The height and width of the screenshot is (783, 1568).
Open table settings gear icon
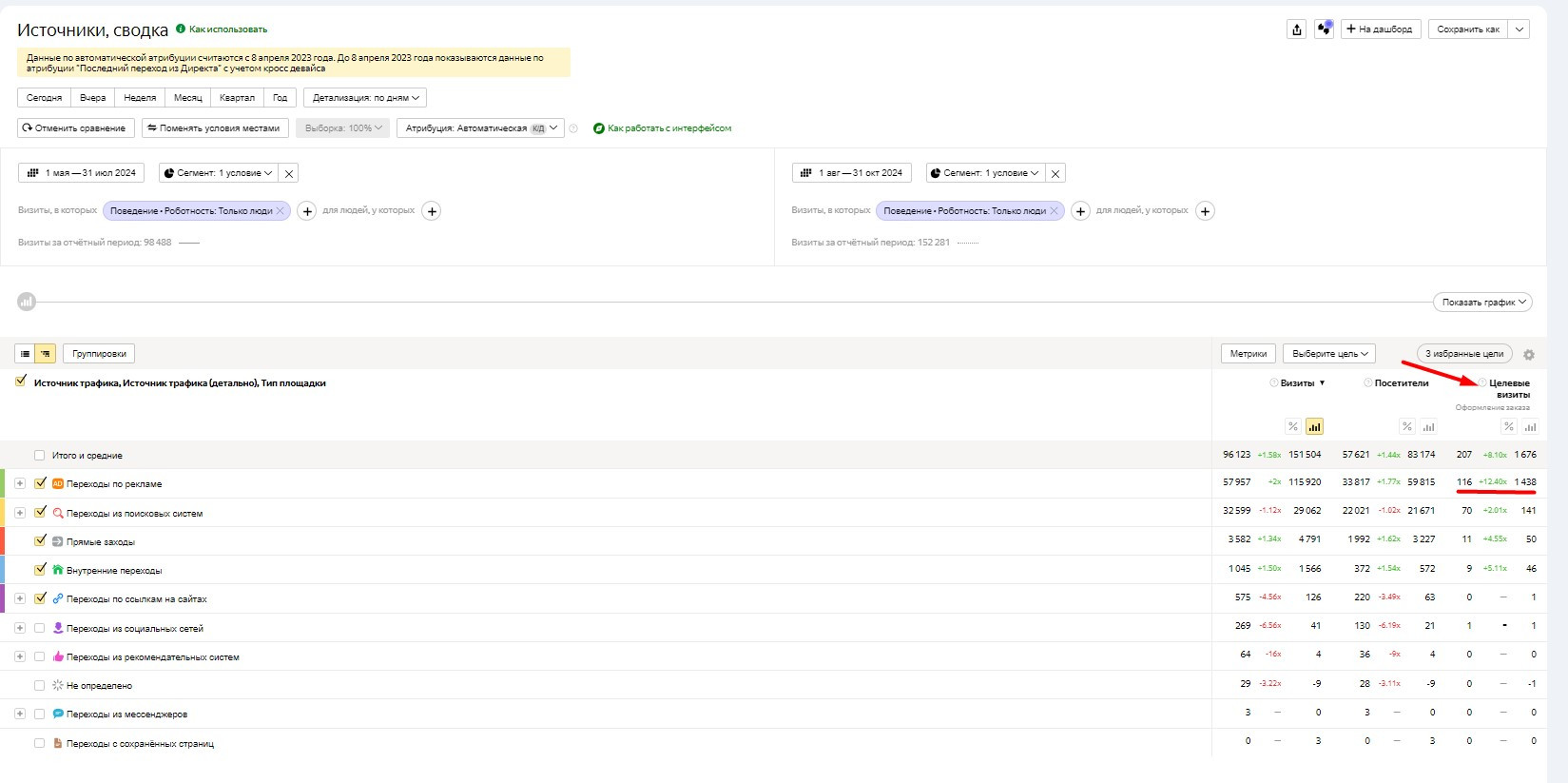pos(1528,355)
